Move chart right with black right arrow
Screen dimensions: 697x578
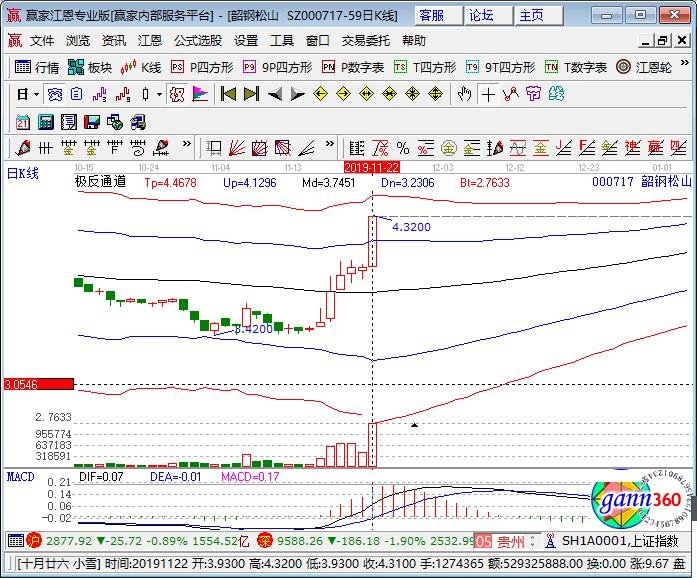297,94
